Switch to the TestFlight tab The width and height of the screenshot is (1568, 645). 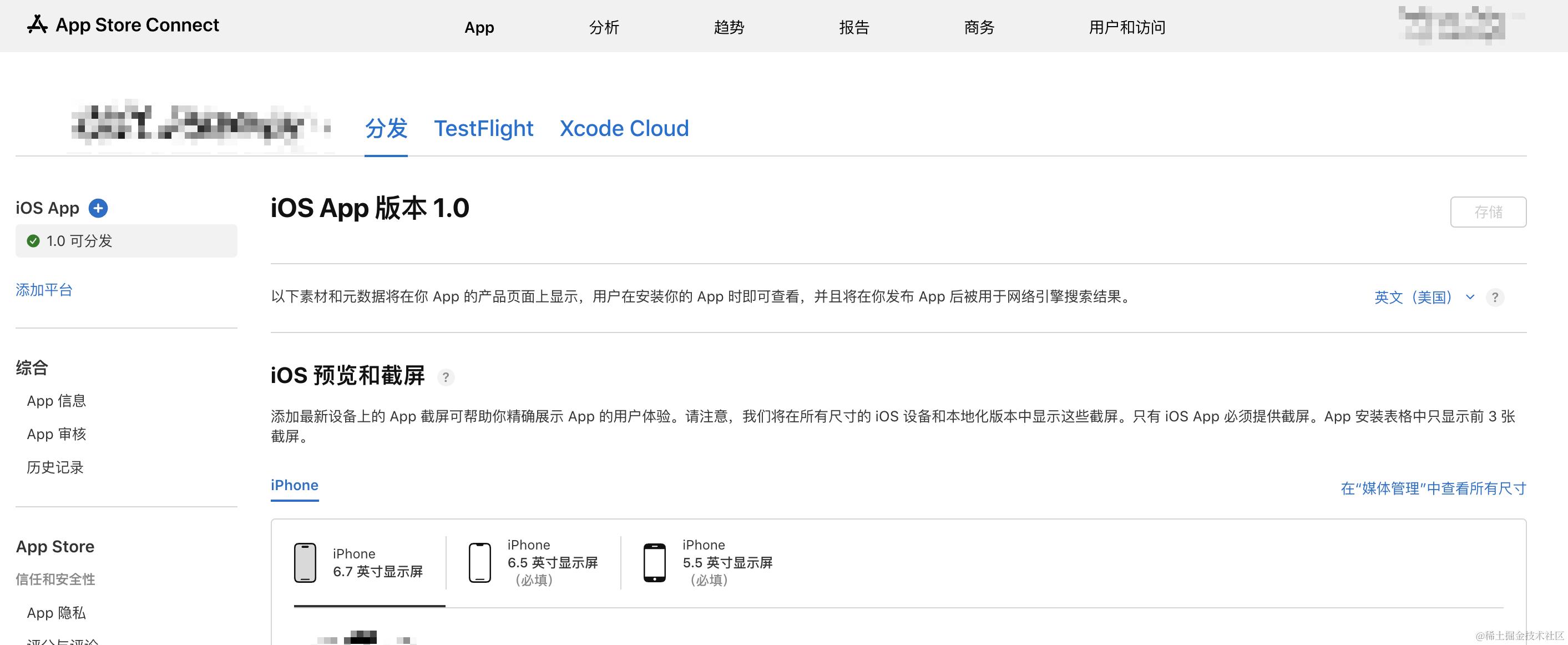click(483, 129)
